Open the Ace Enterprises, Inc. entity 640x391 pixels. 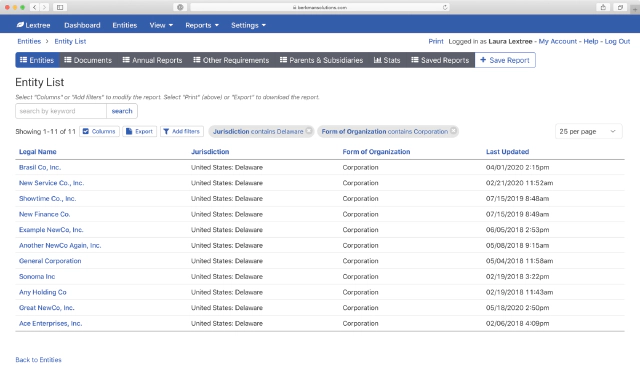[51, 323]
